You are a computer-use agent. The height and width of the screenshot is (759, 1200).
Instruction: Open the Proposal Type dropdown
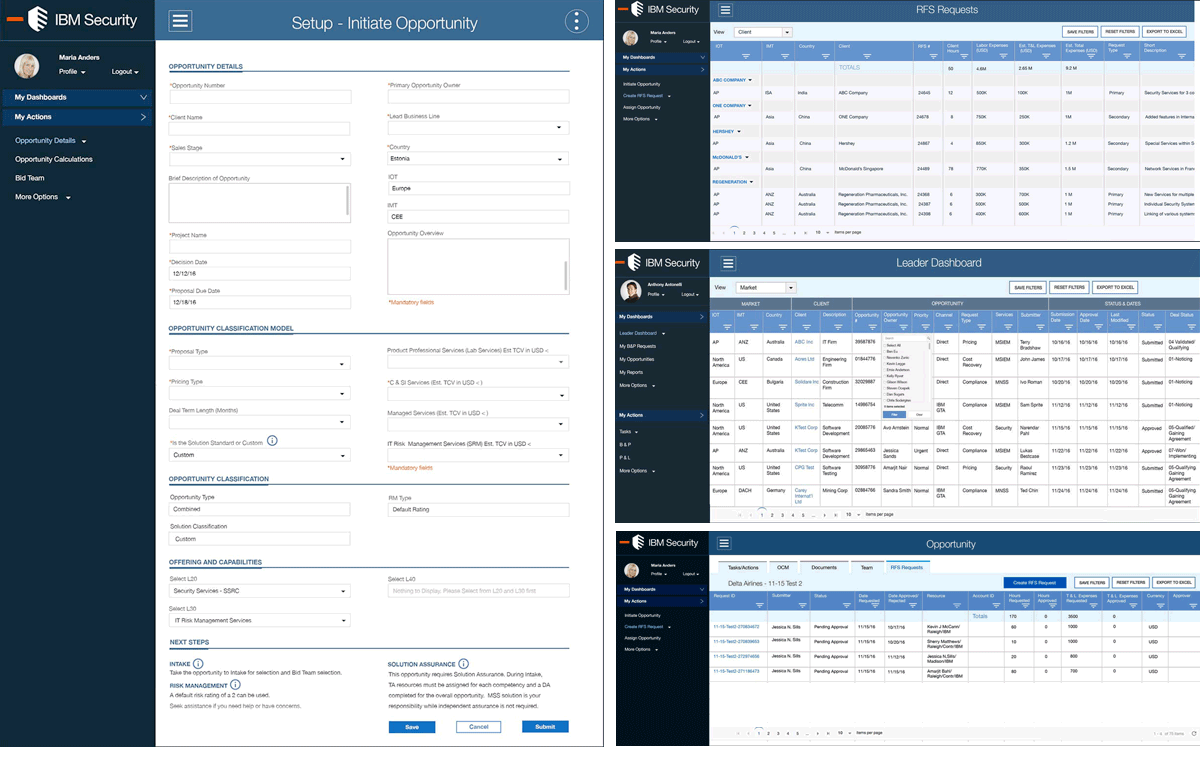click(260, 364)
